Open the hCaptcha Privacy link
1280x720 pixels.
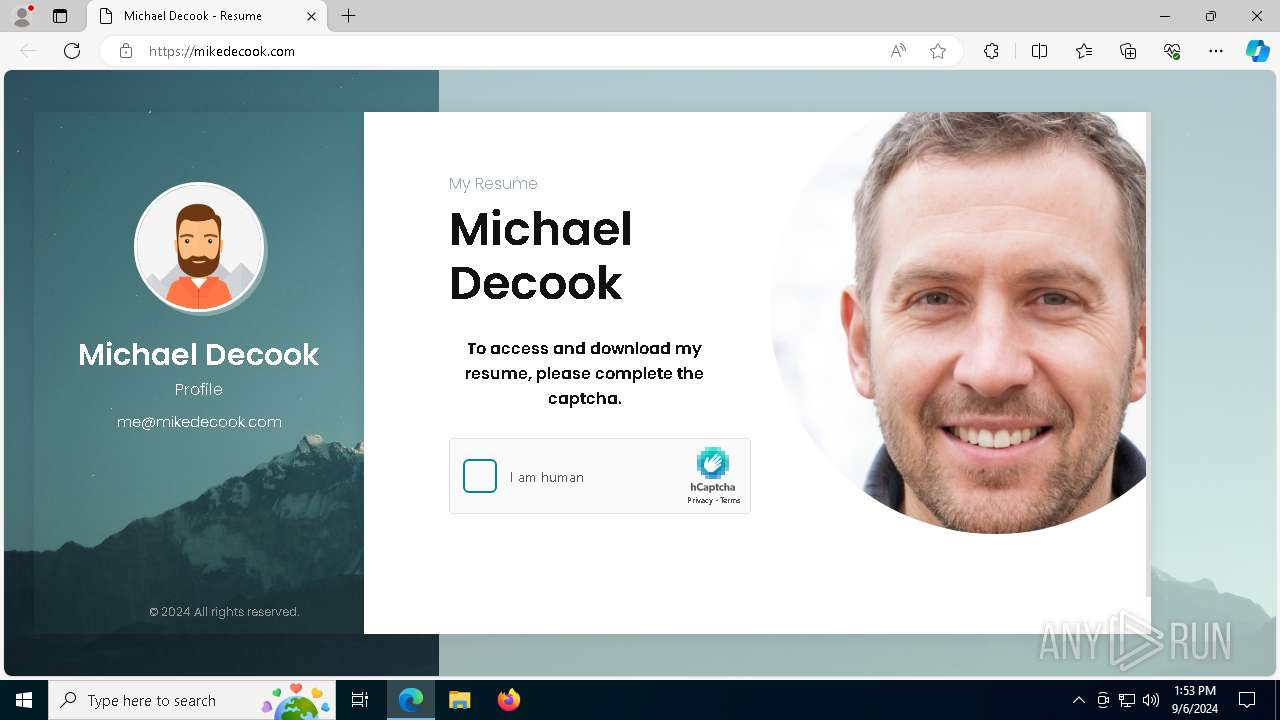pos(700,500)
